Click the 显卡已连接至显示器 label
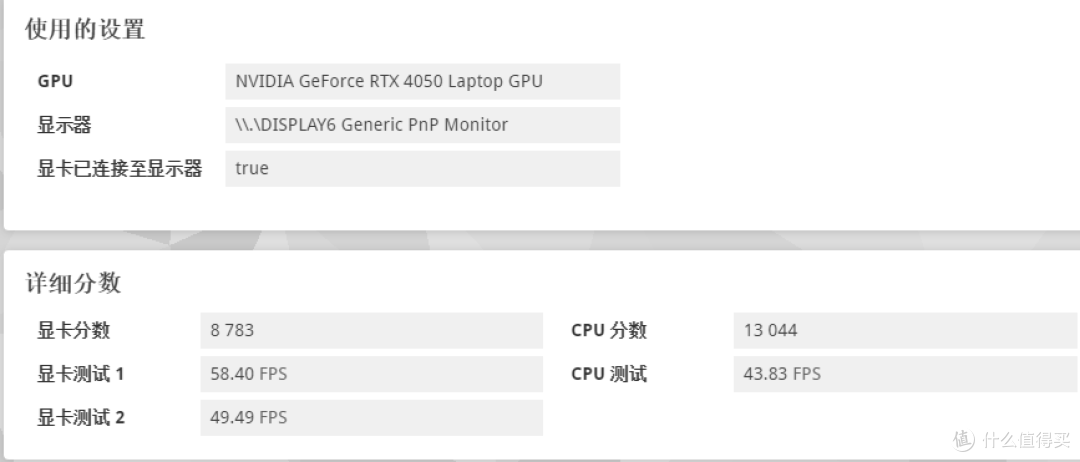 (119, 169)
